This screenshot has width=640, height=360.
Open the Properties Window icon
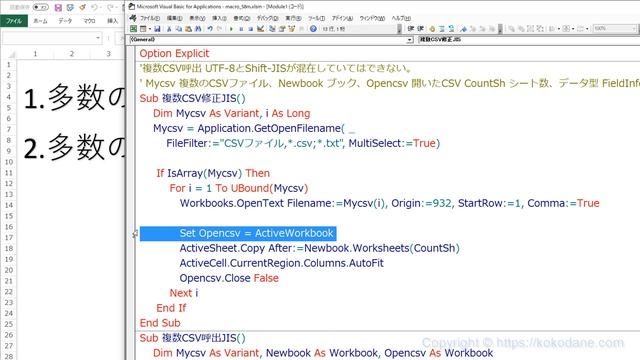click(x=282, y=29)
